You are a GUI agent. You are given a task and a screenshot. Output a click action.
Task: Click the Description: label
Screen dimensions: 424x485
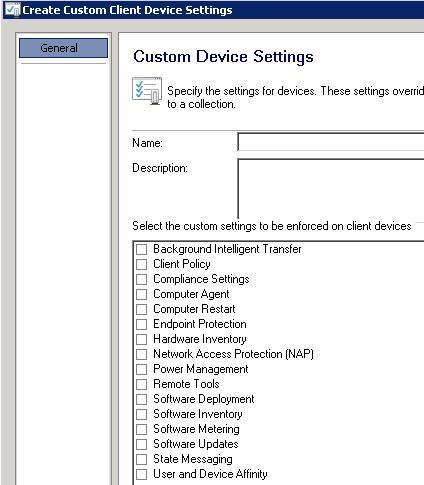pyautogui.click(x=160, y=168)
